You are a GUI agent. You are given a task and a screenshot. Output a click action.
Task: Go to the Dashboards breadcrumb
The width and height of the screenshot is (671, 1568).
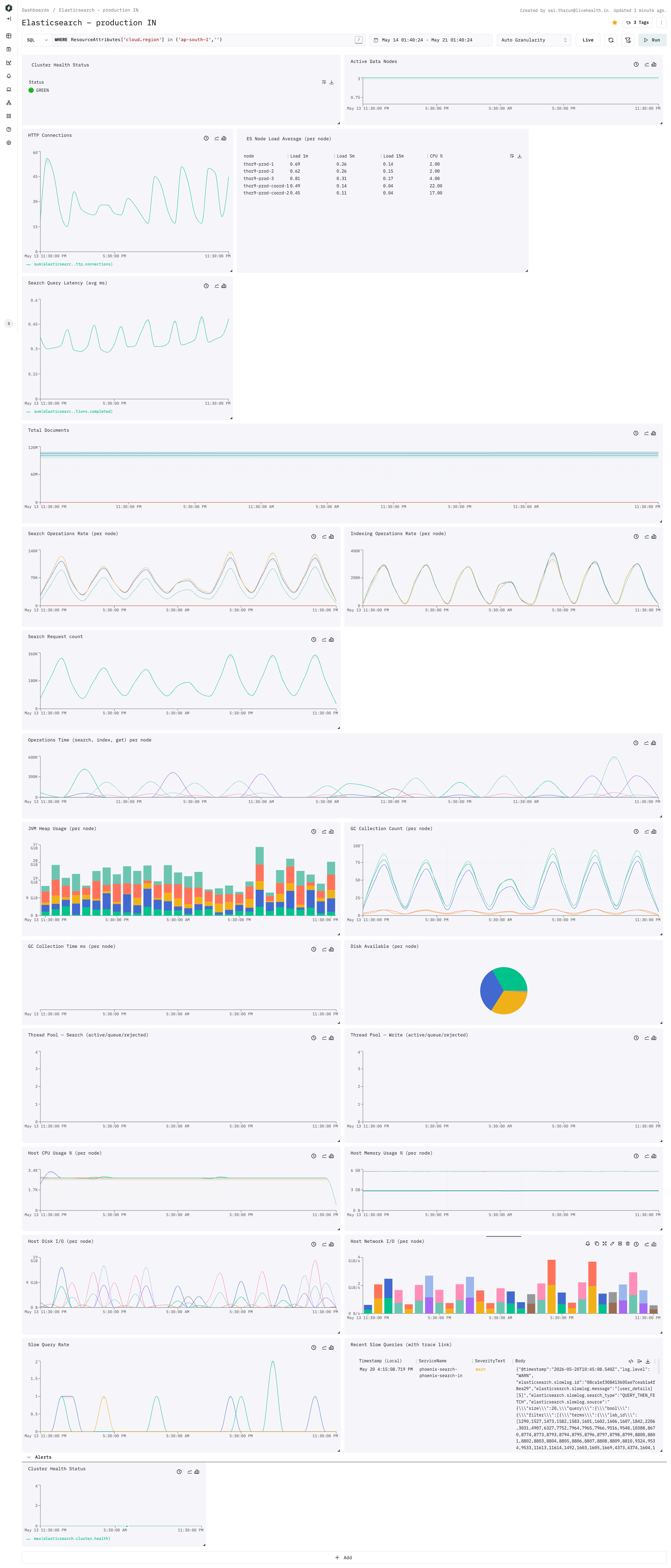35,10
